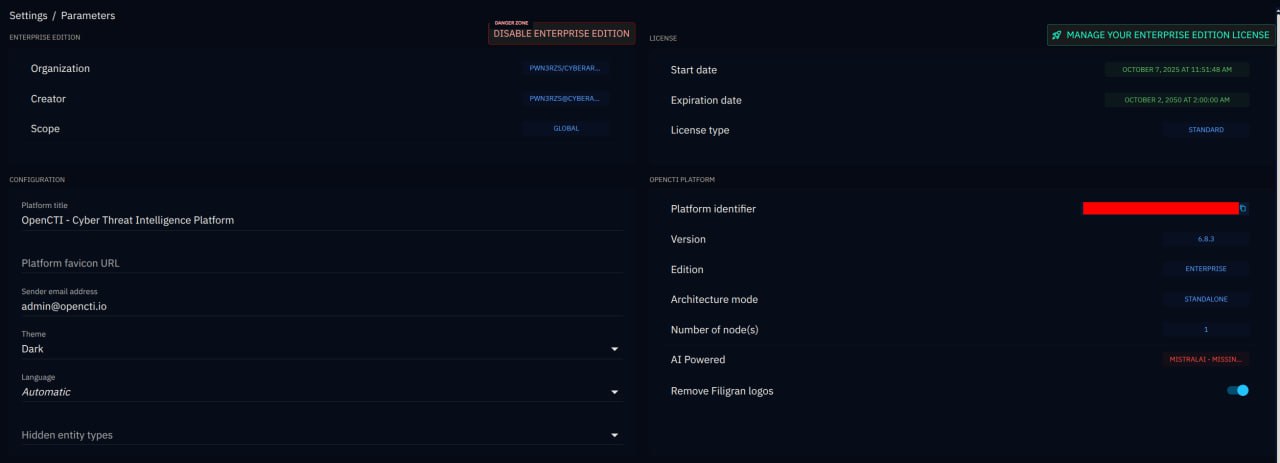Click the Remove Filigran logos label

pos(722,391)
